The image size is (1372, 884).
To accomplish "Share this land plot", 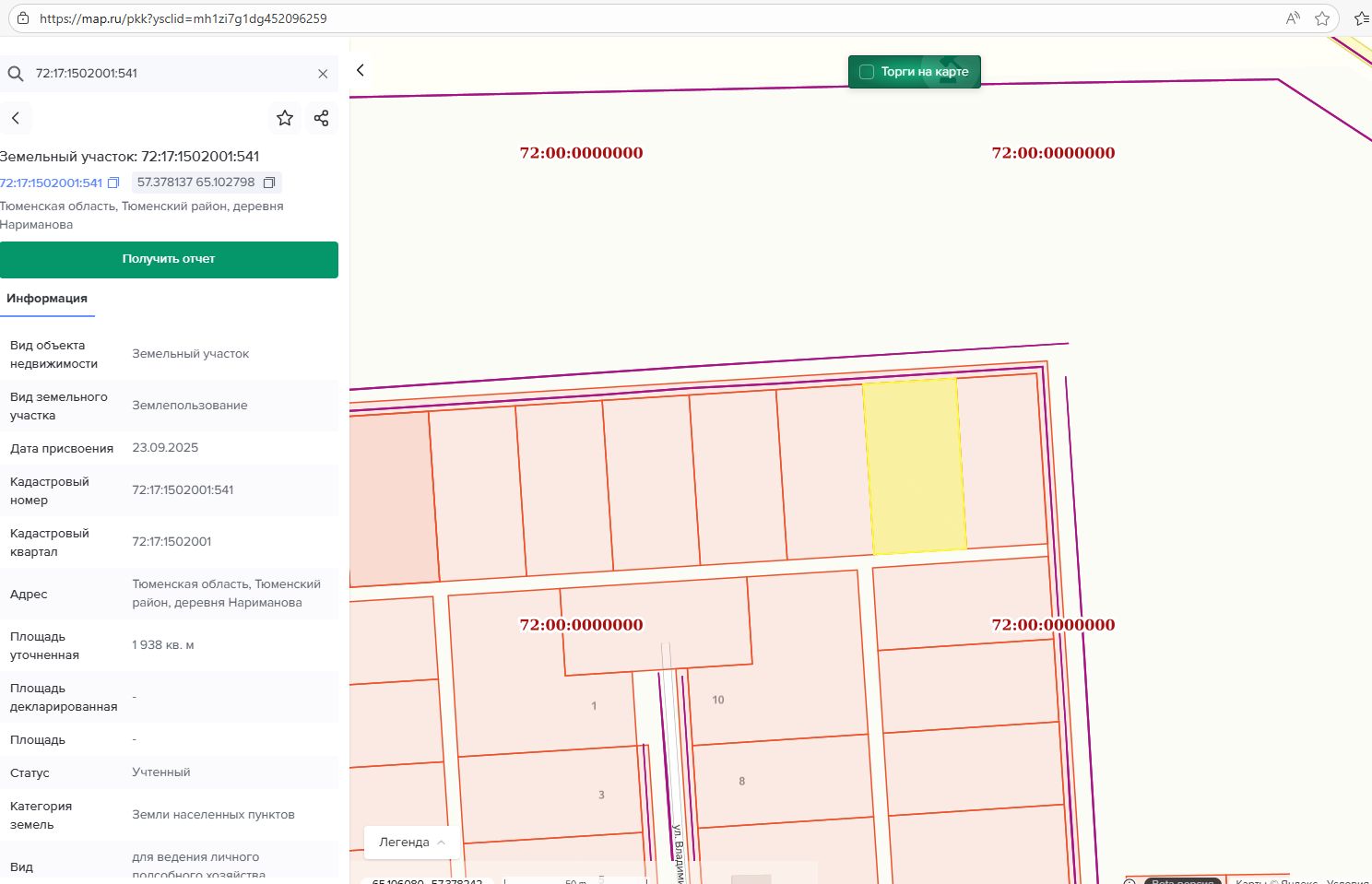I will pyautogui.click(x=321, y=118).
